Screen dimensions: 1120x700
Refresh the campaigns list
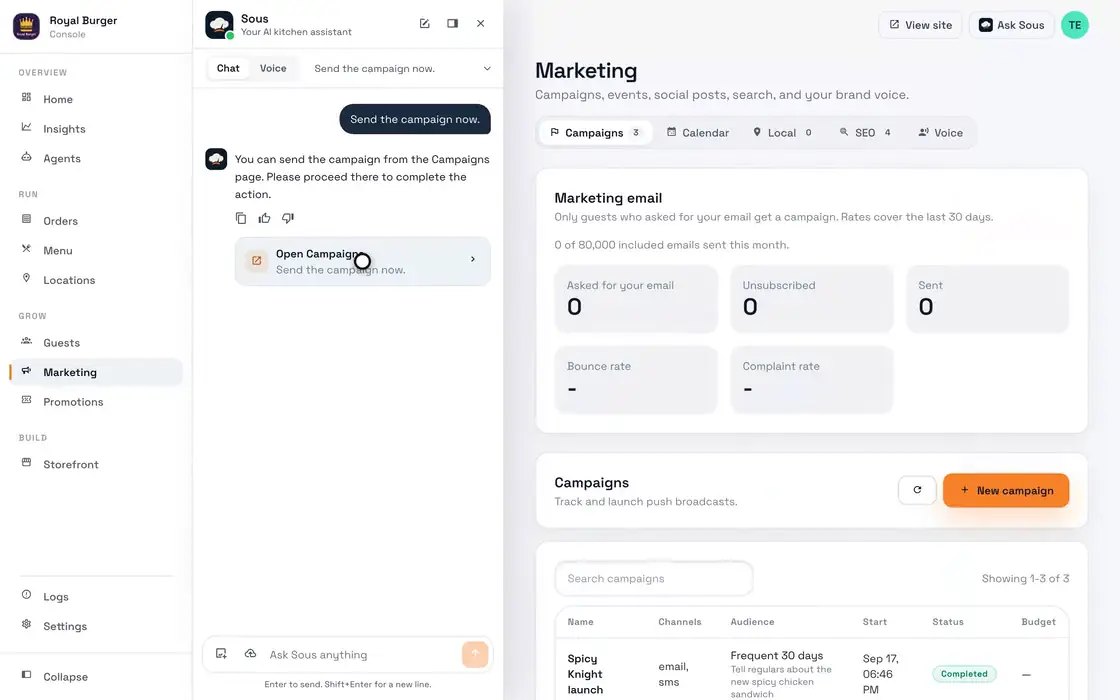tap(917, 490)
